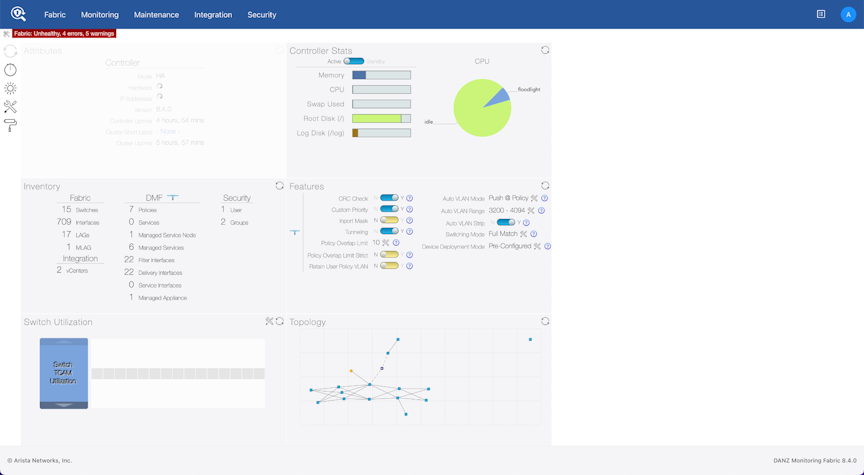The image size is (864, 475).
Task: Open help for Custom Priority
Action: click(410, 209)
